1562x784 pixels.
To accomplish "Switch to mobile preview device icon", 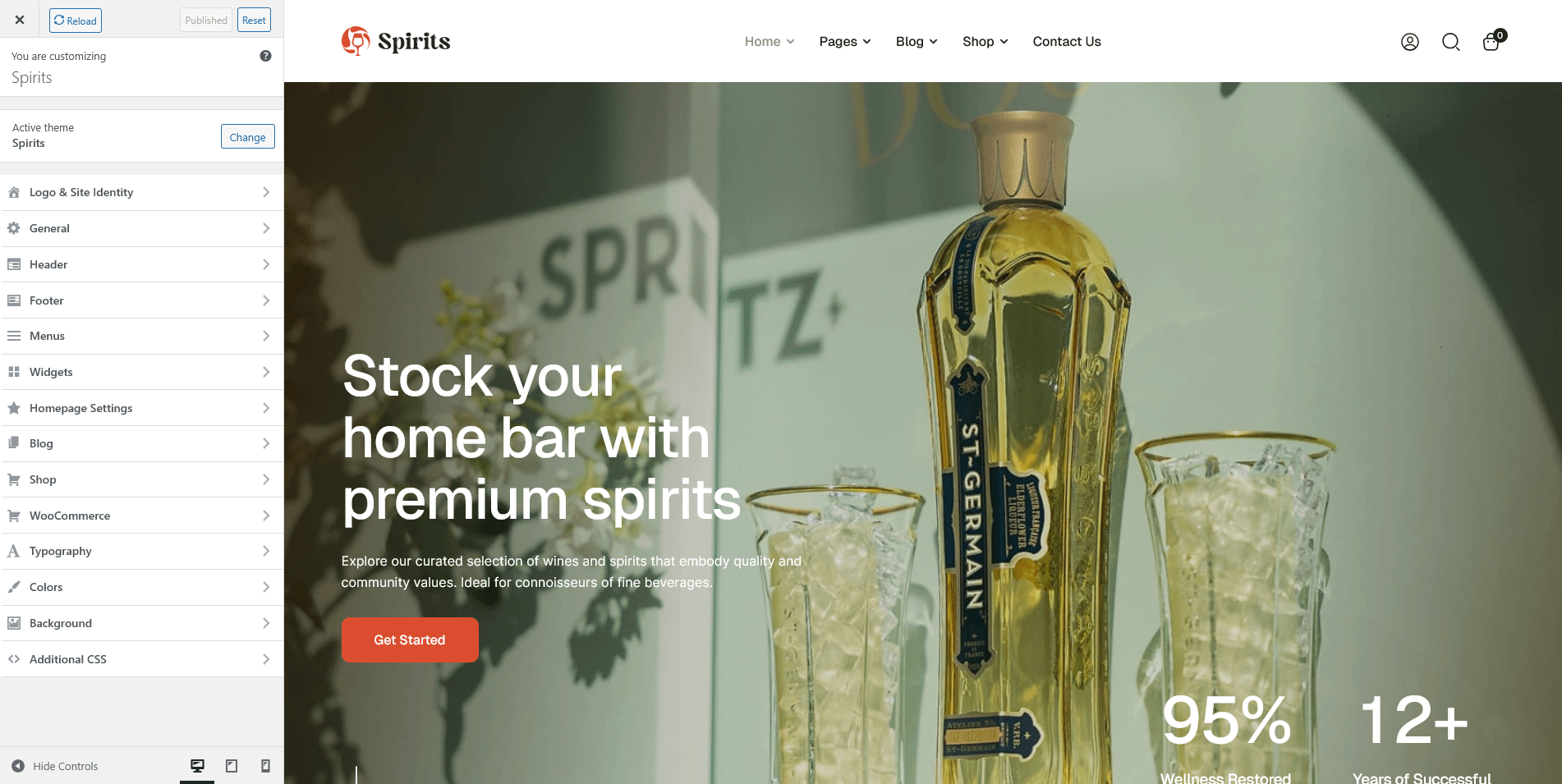I will pos(265,766).
